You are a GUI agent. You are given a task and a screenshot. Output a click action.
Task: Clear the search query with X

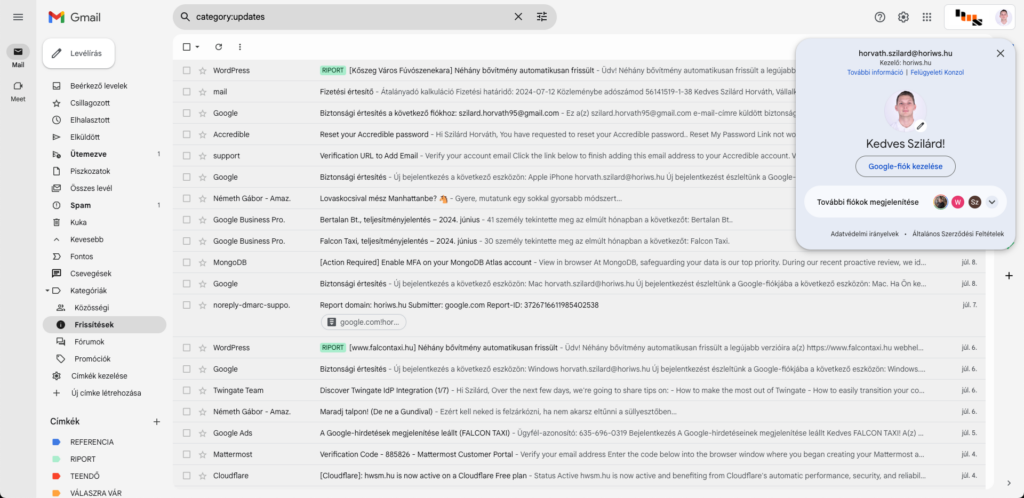click(518, 17)
